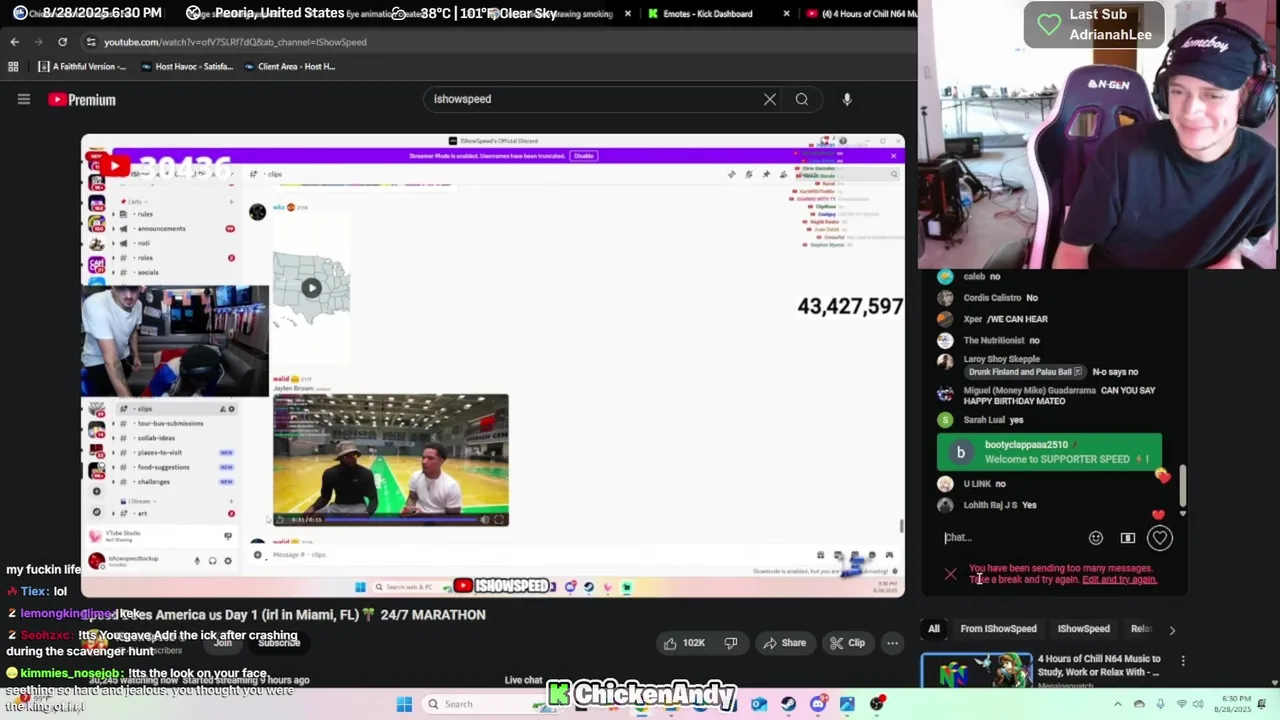The width and height of the screenshot is (1280, 720).
Task: Join the channel membership
Action: tap(222, 642)
